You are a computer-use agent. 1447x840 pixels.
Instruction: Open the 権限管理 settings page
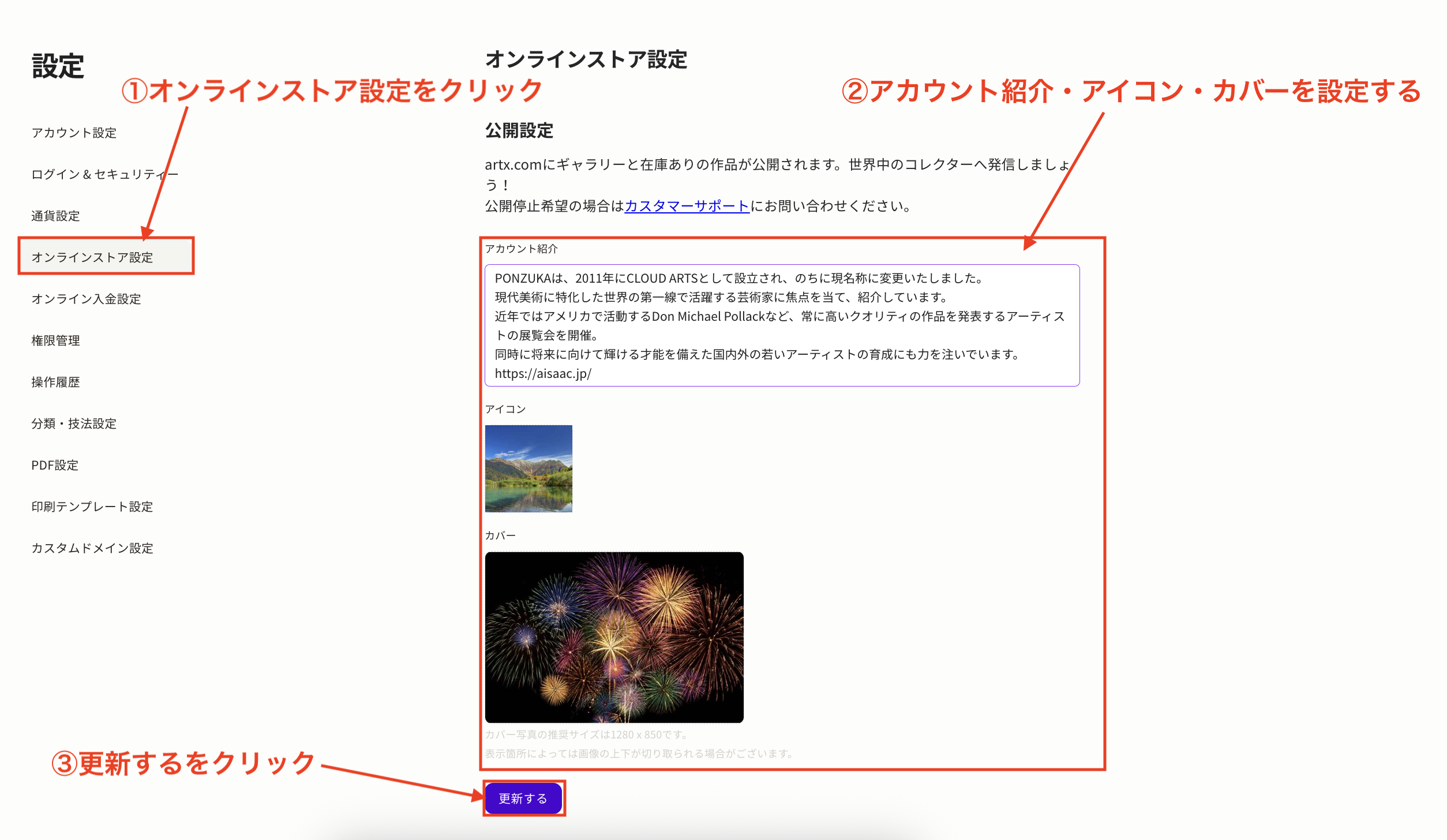[x=56, y=340]
